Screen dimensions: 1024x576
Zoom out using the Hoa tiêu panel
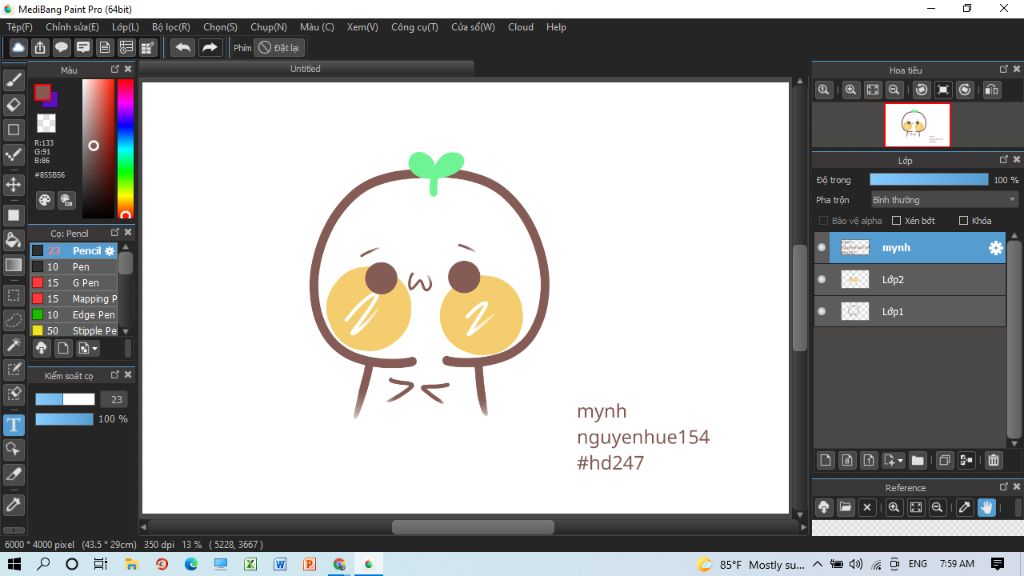[x=894, y=90]
